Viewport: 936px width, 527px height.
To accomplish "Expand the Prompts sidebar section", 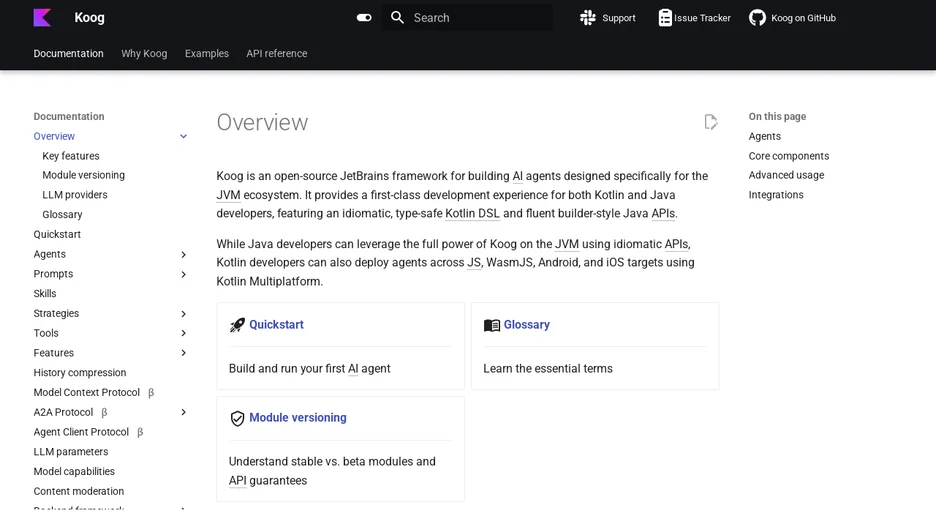I will [x=183, y=274].
